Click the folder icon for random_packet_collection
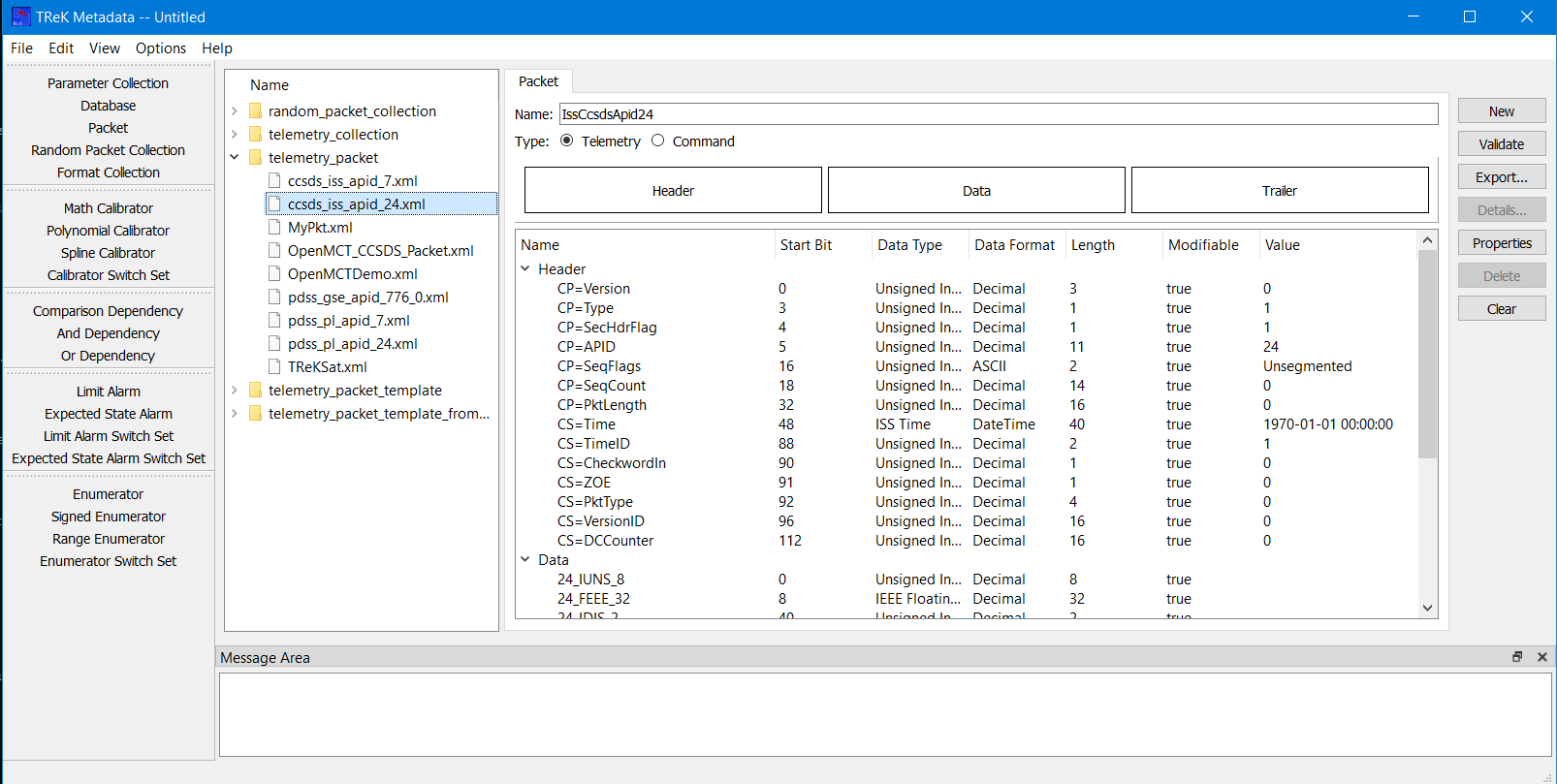The width and height of the screenshot is (1557, 784). click(x=255, y=111)
